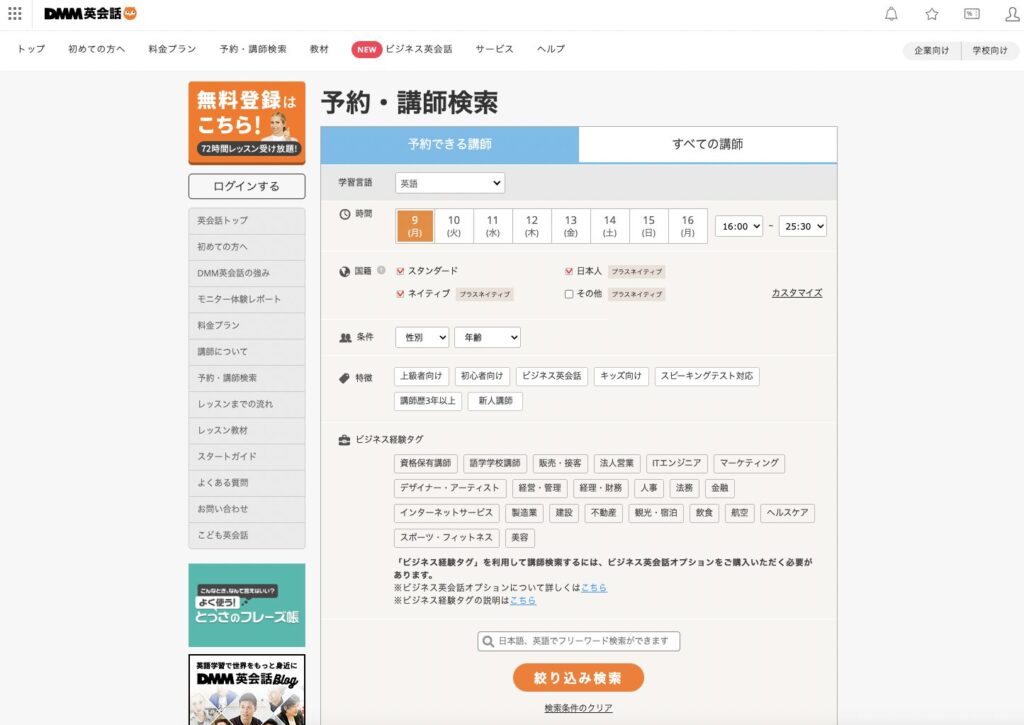This screenshot has height=725, width=1024.
Task: Open スタートガイド in the sidebar
Action: [247, 457]
